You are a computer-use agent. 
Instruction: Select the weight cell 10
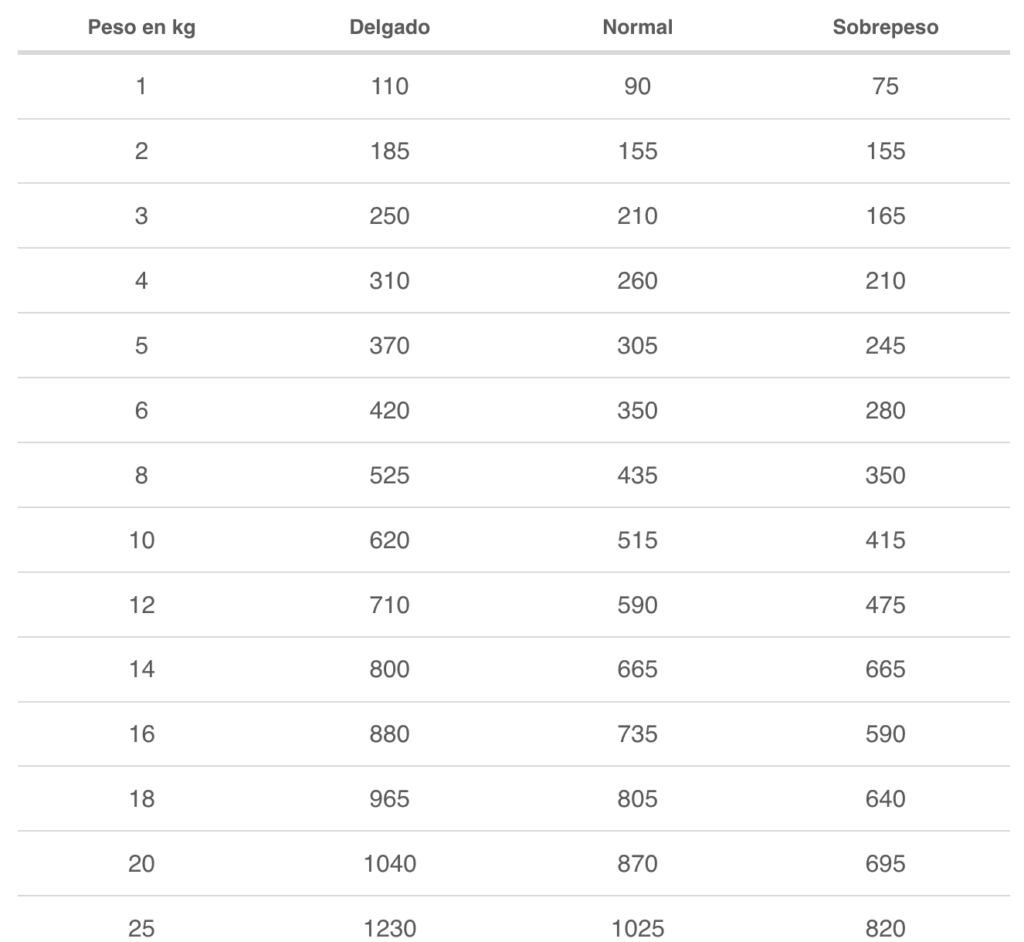click(x=142, y=540)
